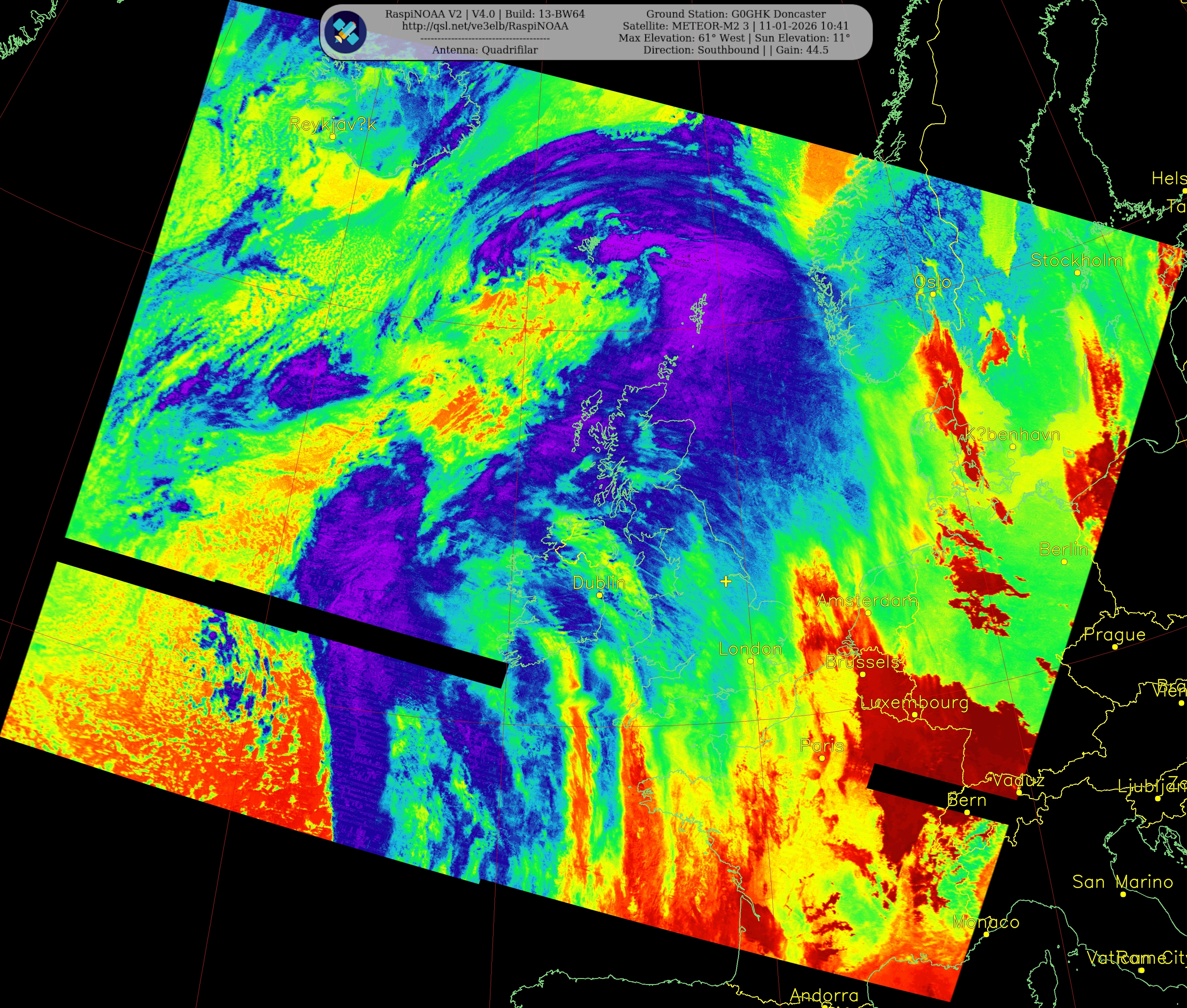The height and width of the screenshot is (1008, 1187).
Task: Click the Paris city dot marker
Action: pyautogui.click(x=822, y=758)
